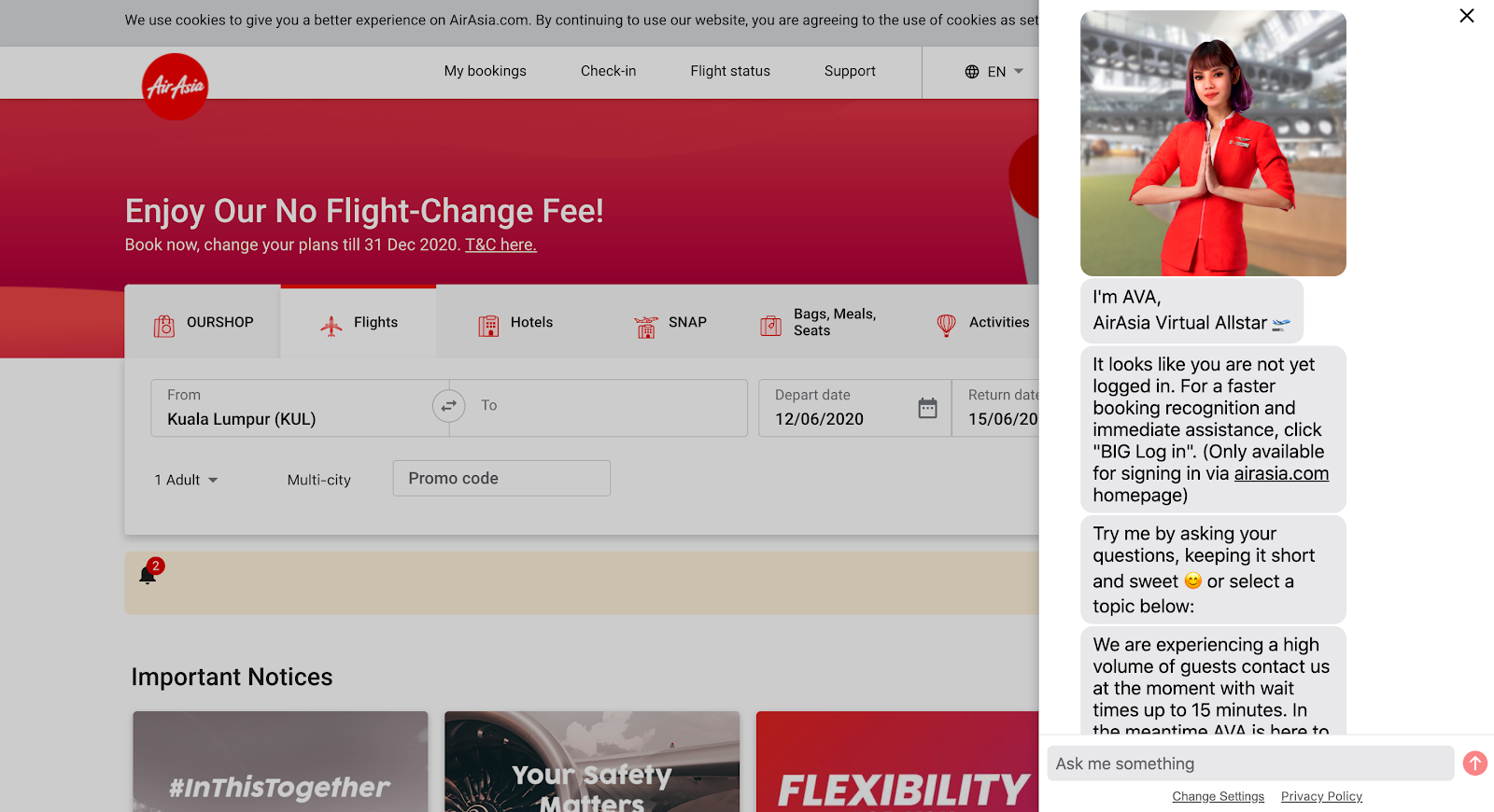
Task: Click the AirAsia logo
Action: 175,87
